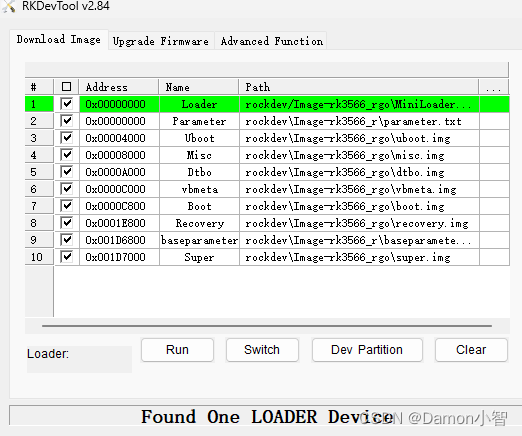Image resolution: width=522 pixels, height=436 pixels.
Task: Uncheck the baseparameter row checkbox
Action: pyautogui.click(x=67, y=240)
